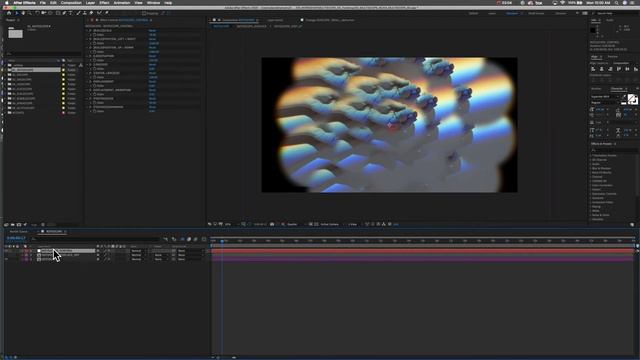Open macOS Spotlight search icon

[616, 3]
